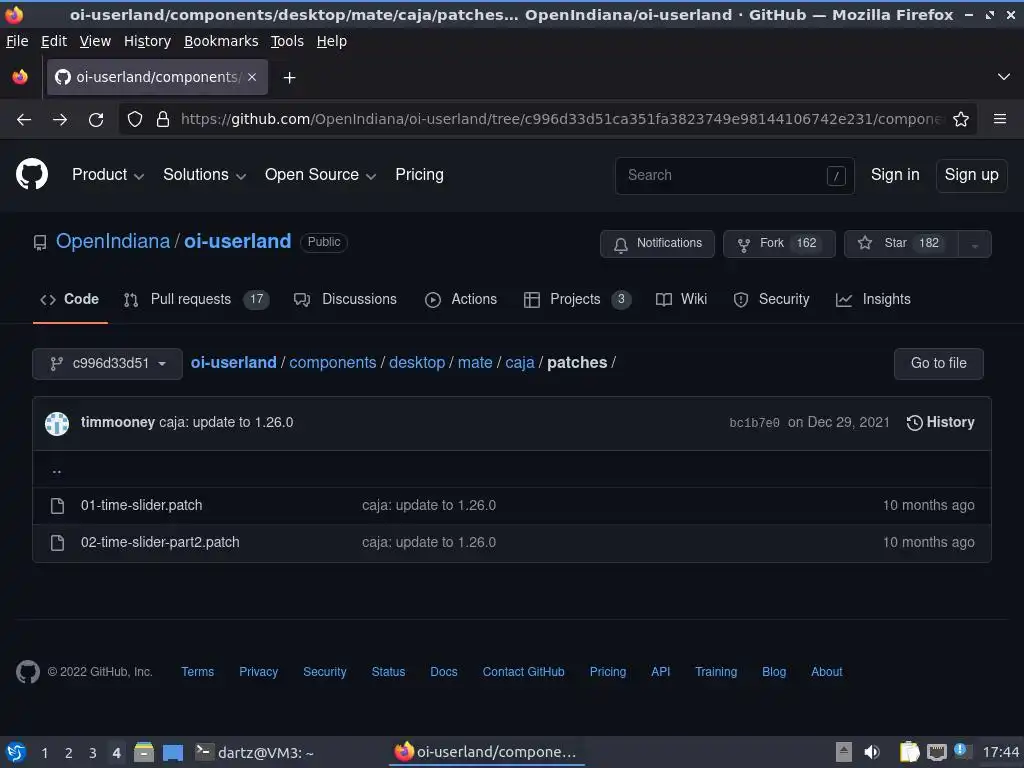Click the GitHub Octocat logo in header
The height and width of the screenshot is (768, 1024).
32,174
